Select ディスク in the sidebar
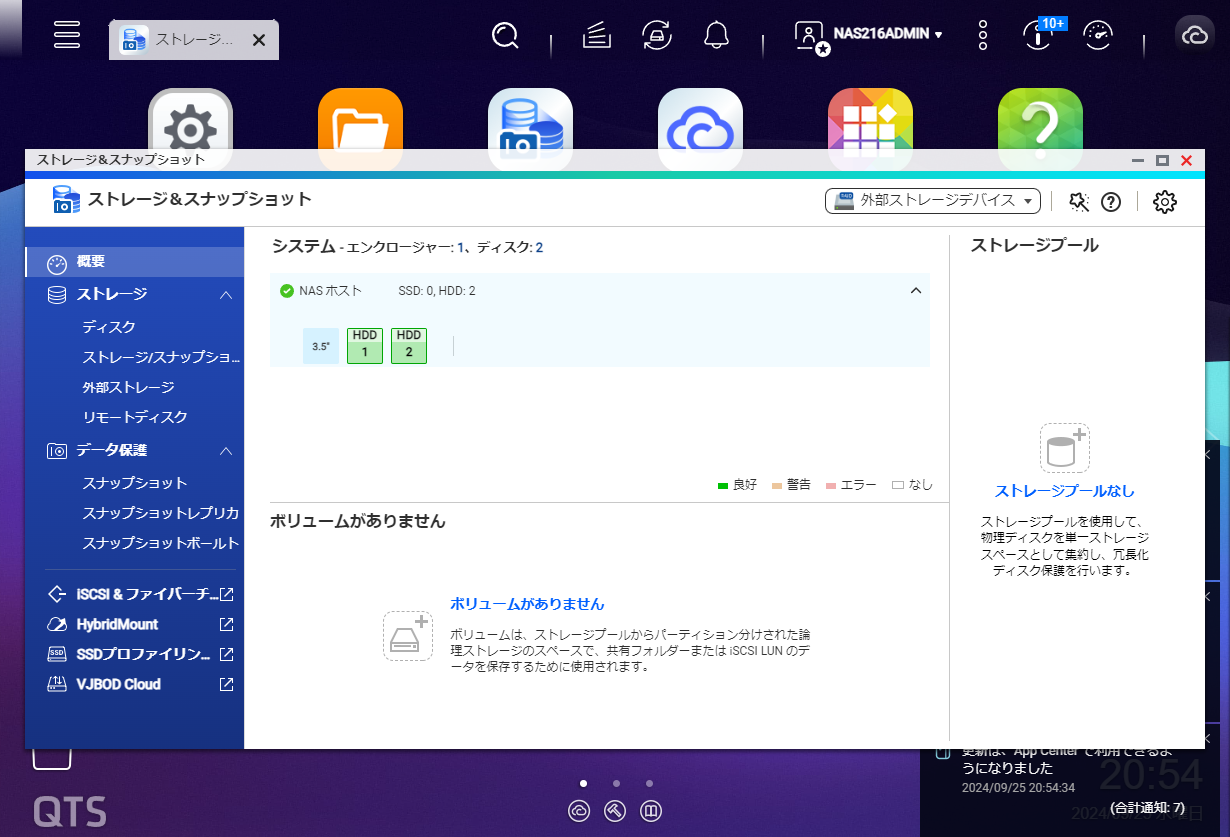Screen dimensions: 1230x837 (x=109, y=327)
